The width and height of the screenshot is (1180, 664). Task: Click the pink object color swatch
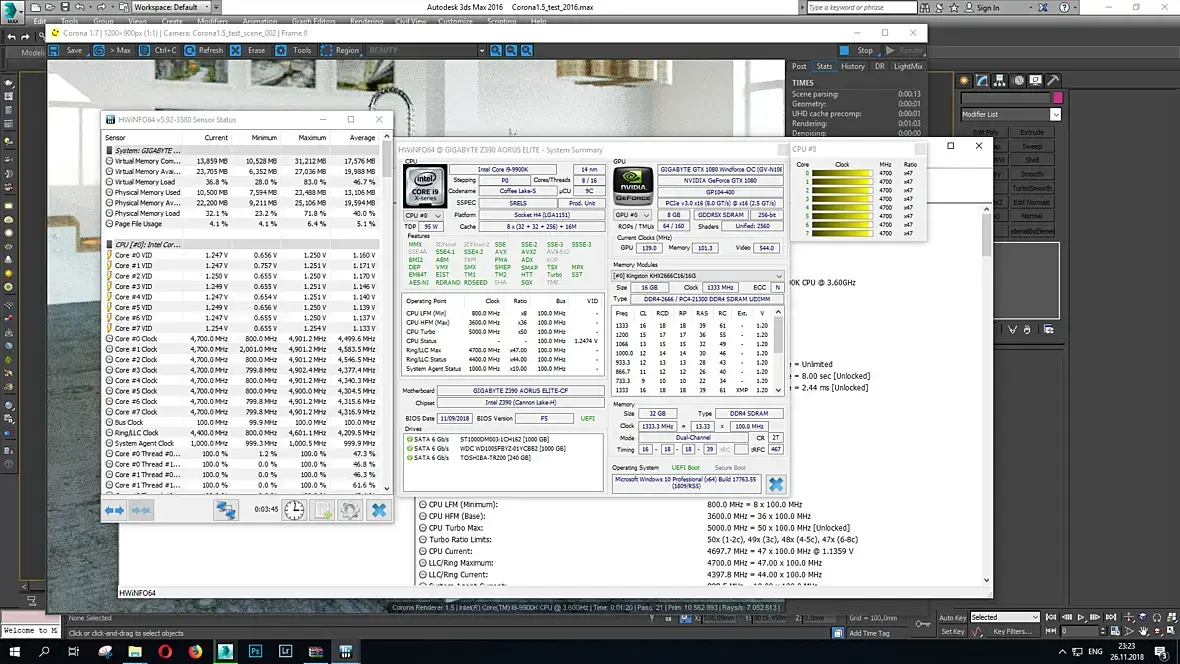[1057, 98]
